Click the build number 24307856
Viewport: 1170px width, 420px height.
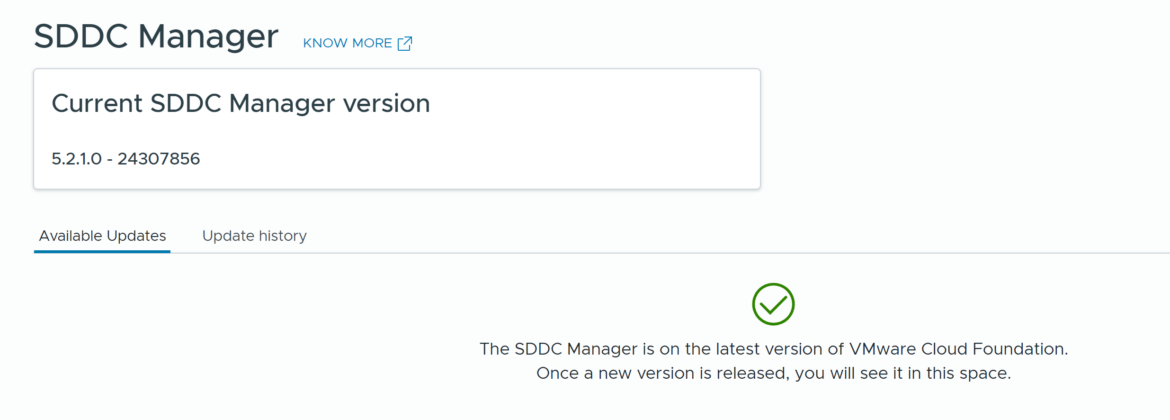(158, 158)
